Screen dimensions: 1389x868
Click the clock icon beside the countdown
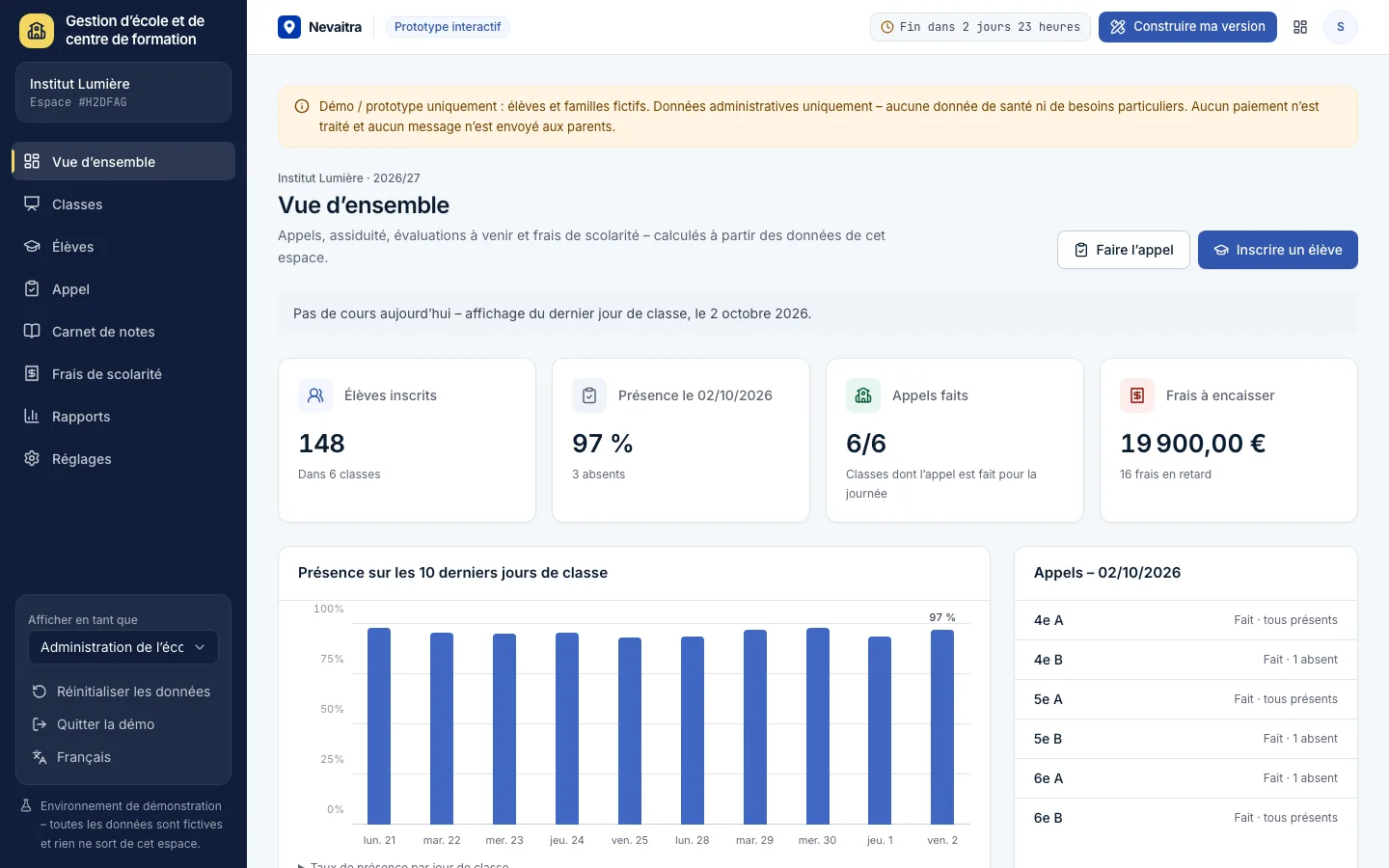coord(887,27)
